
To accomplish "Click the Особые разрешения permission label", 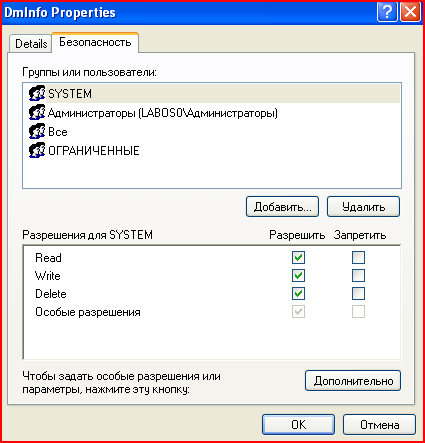I will pyautogui.click(x=88, y=312).
